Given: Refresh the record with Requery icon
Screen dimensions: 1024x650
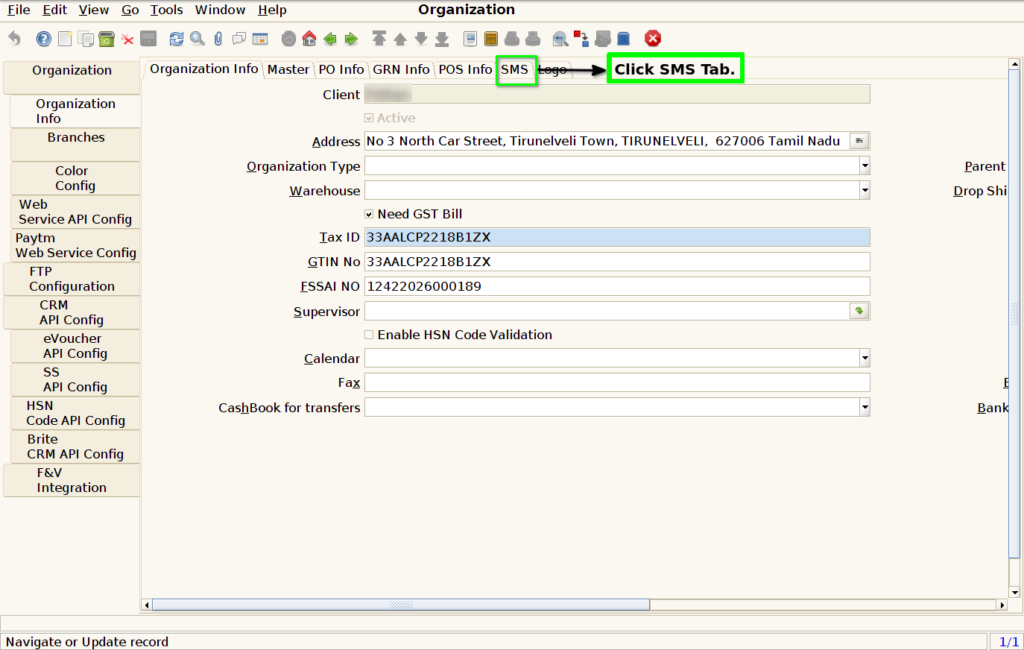Looking at the screenshot, I should pos(176,39).
